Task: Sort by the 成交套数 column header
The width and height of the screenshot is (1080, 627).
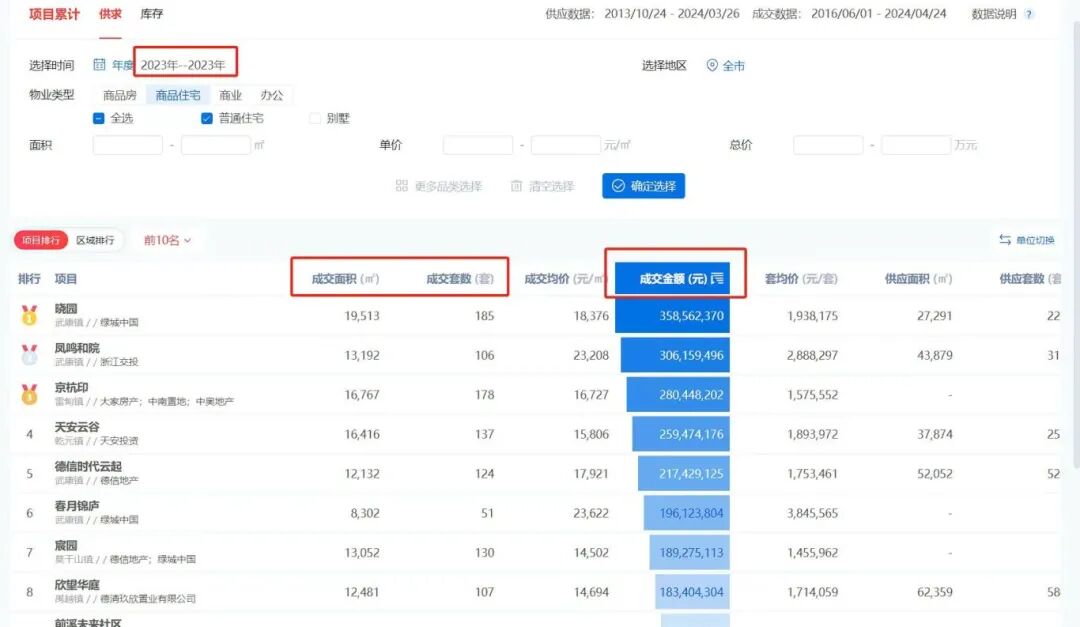Action: 459,278
